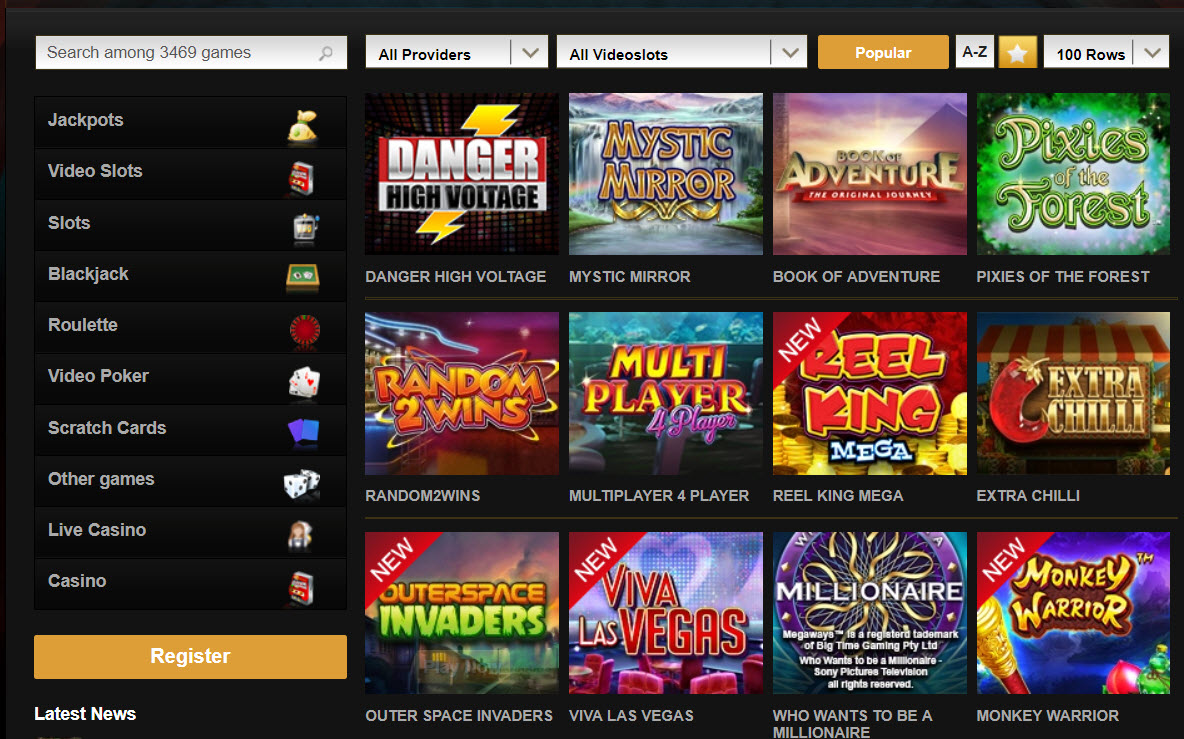The width and height of the screenshot is (1184, 739).
Task: Click the Blackjack table icon
Action: (x=303, y=278)
